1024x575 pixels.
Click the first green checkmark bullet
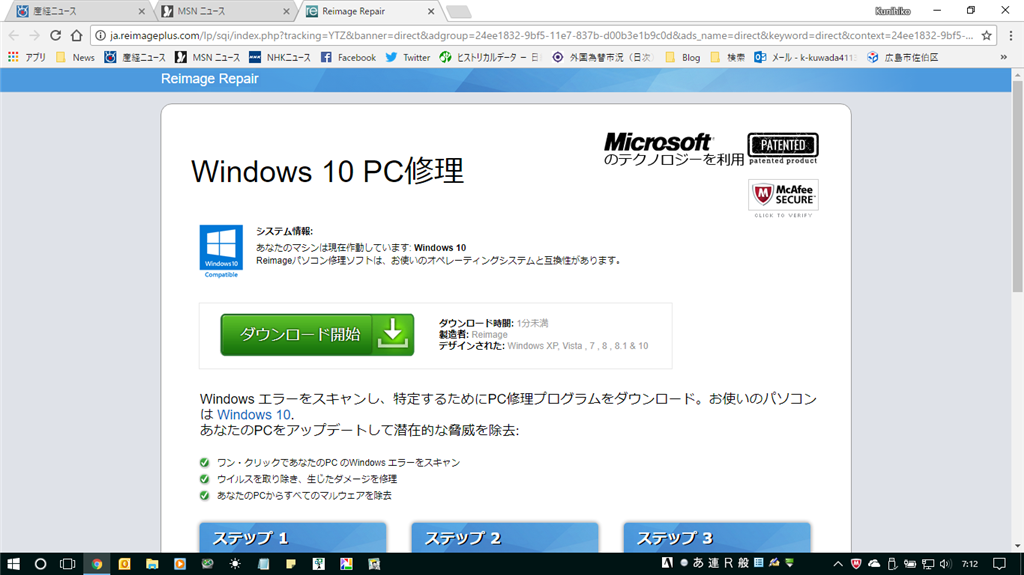coord(204,463)
